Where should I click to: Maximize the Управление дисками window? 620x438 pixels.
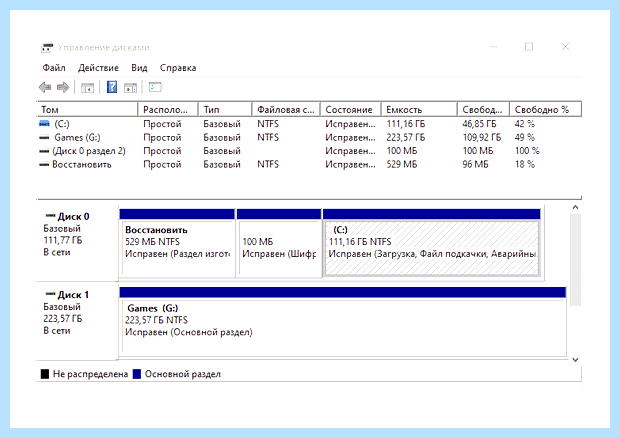pyautogui.click(x=529, y=47)
